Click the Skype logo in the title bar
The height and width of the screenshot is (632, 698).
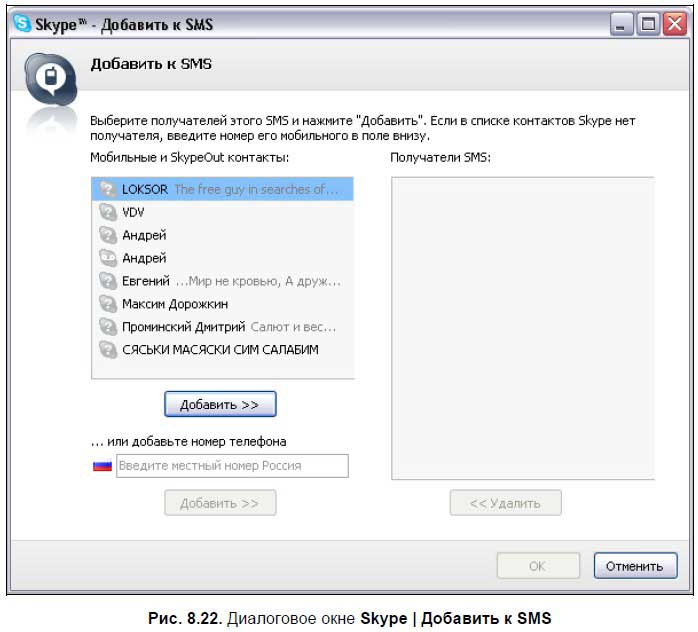(x=20, y=24)
